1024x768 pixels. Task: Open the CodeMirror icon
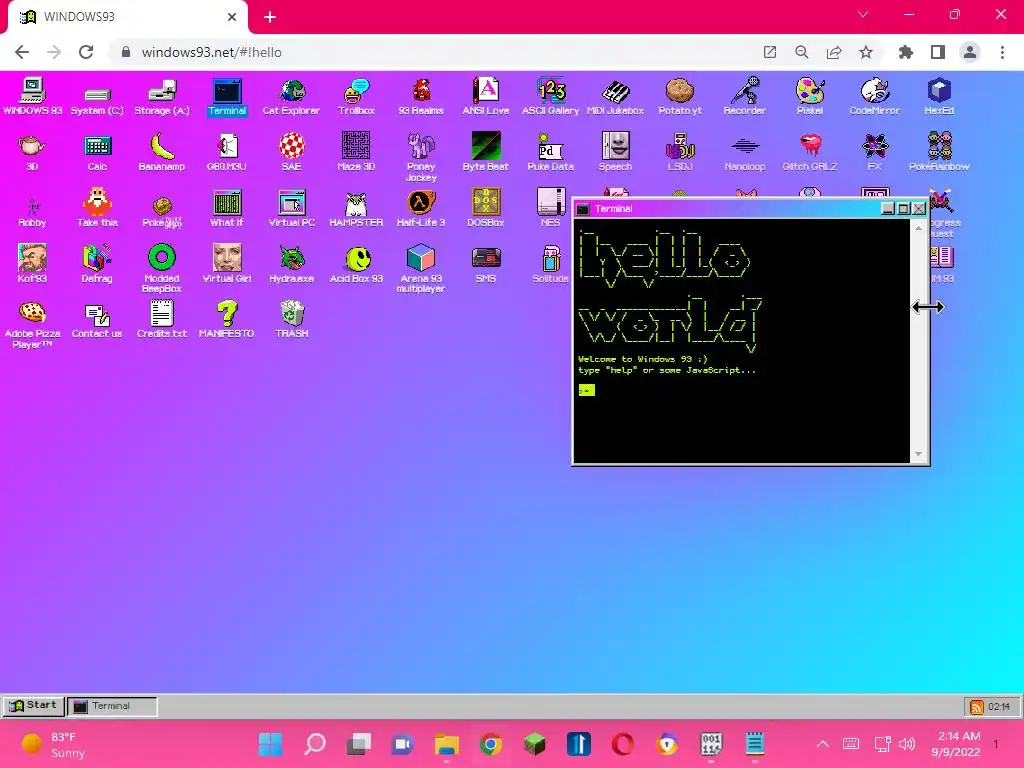pos(874,97)
